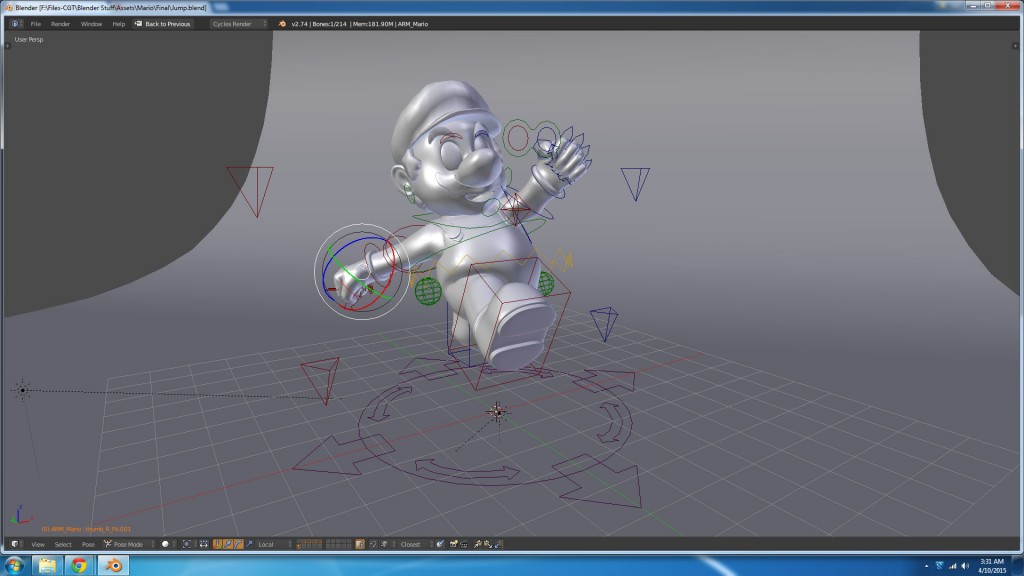Open the viewport shading mode selector
1024x576 pixels.
(x=165, y=544)
